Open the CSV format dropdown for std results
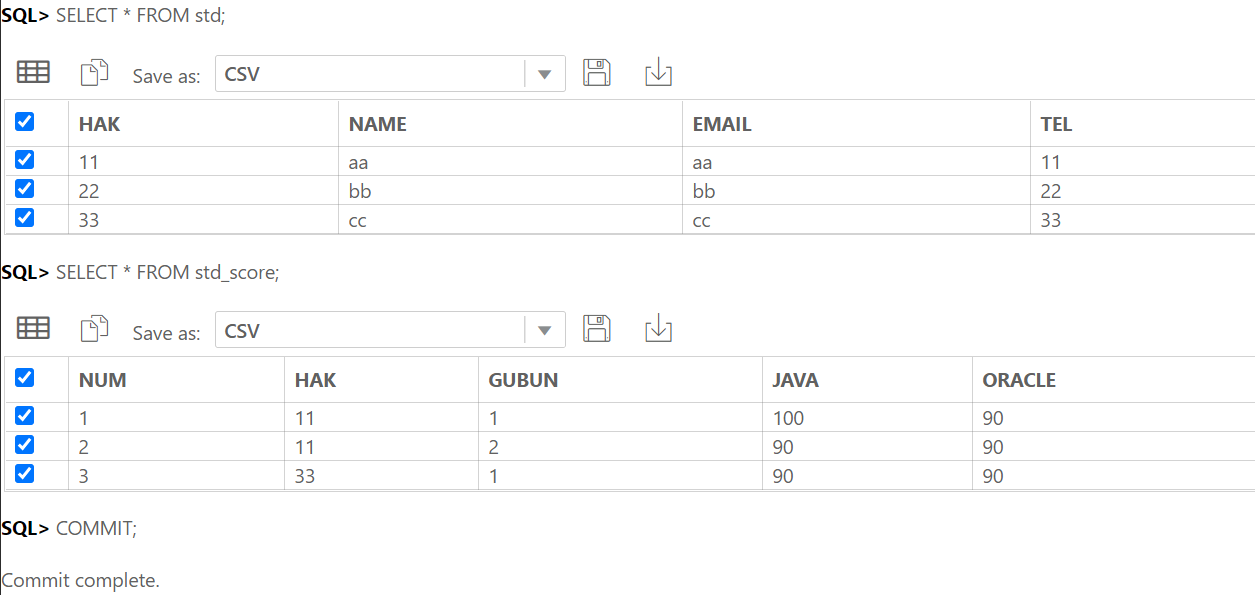1255x595 pixels. tap(390, 73)
